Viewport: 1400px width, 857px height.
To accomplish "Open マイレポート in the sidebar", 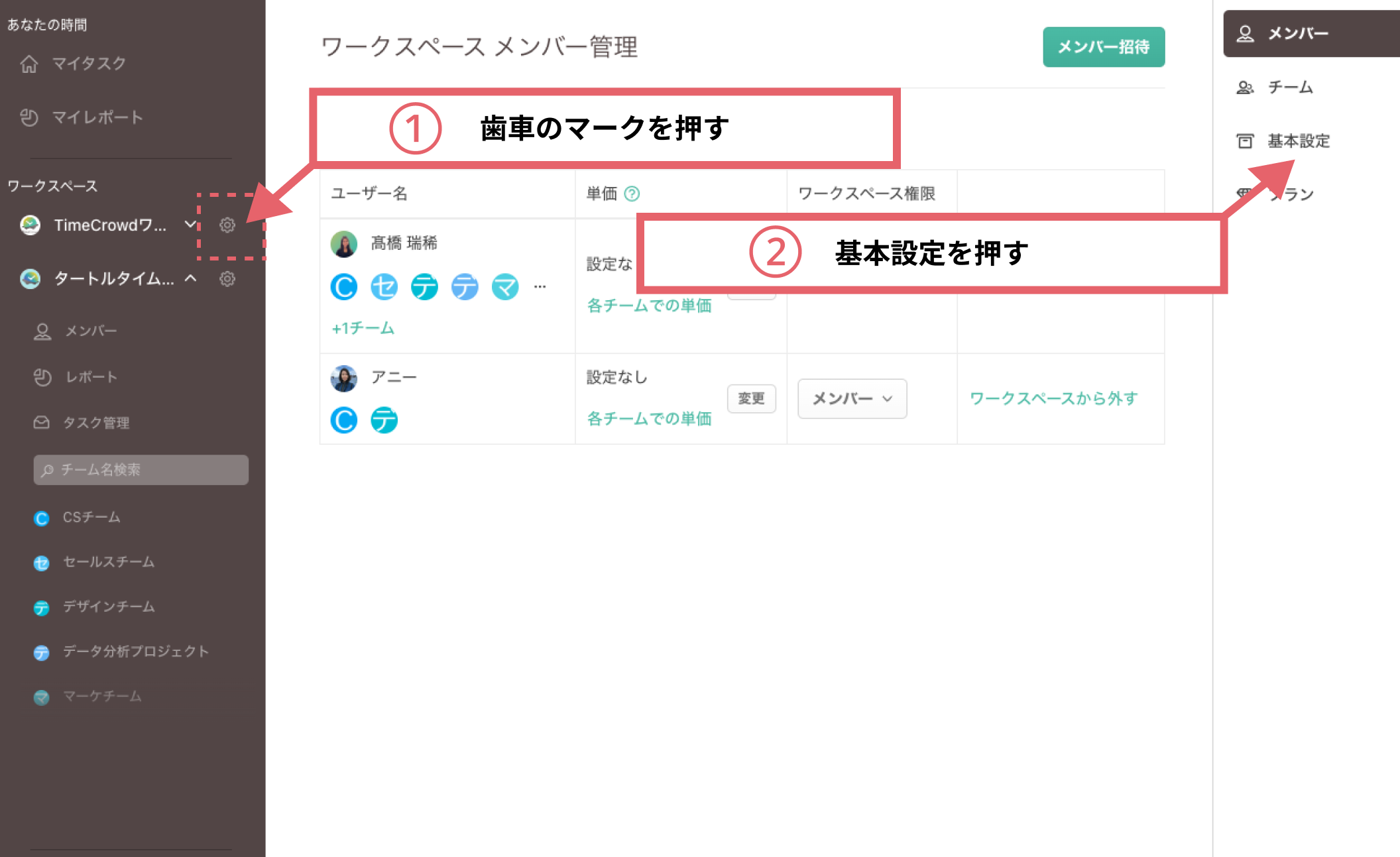I will pyautogui.click(x=97, y=117).
